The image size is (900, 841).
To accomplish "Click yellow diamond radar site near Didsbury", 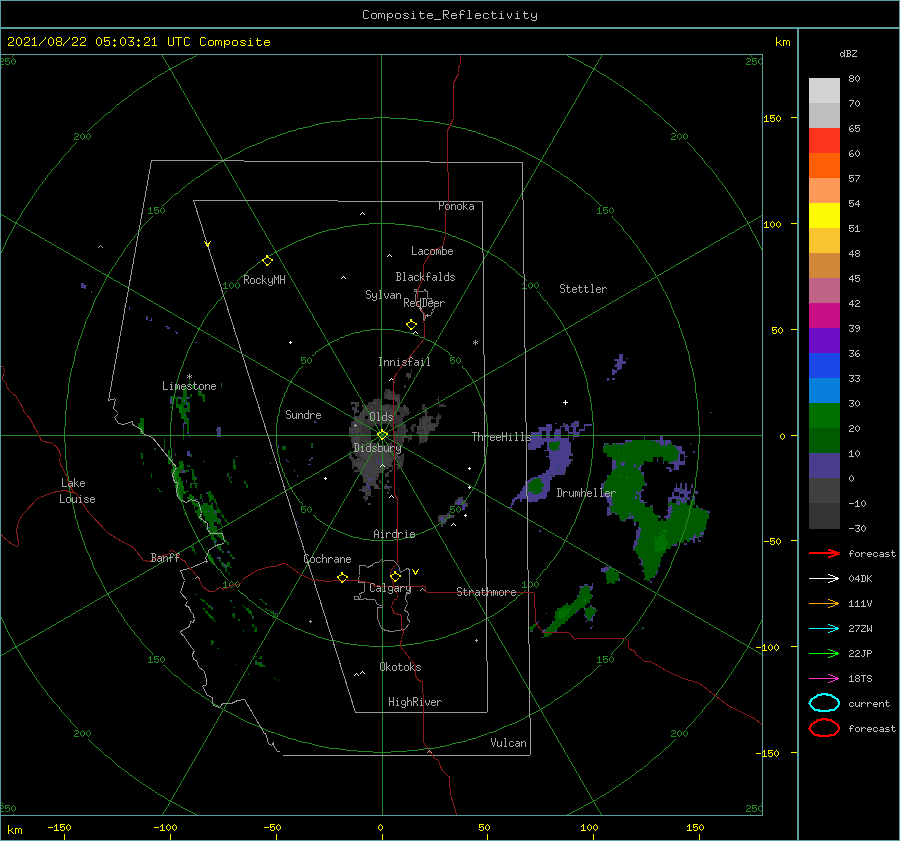I will click(382, 435).
